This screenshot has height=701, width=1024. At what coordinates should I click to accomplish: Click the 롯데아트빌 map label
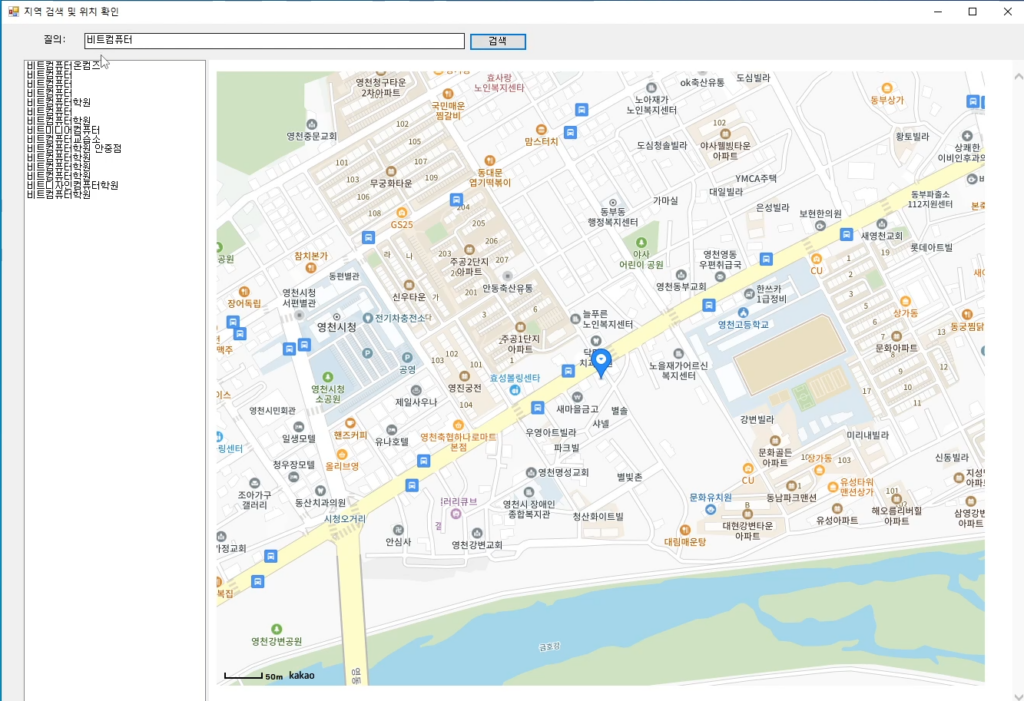pyautogui.click(x=932, y=248)
